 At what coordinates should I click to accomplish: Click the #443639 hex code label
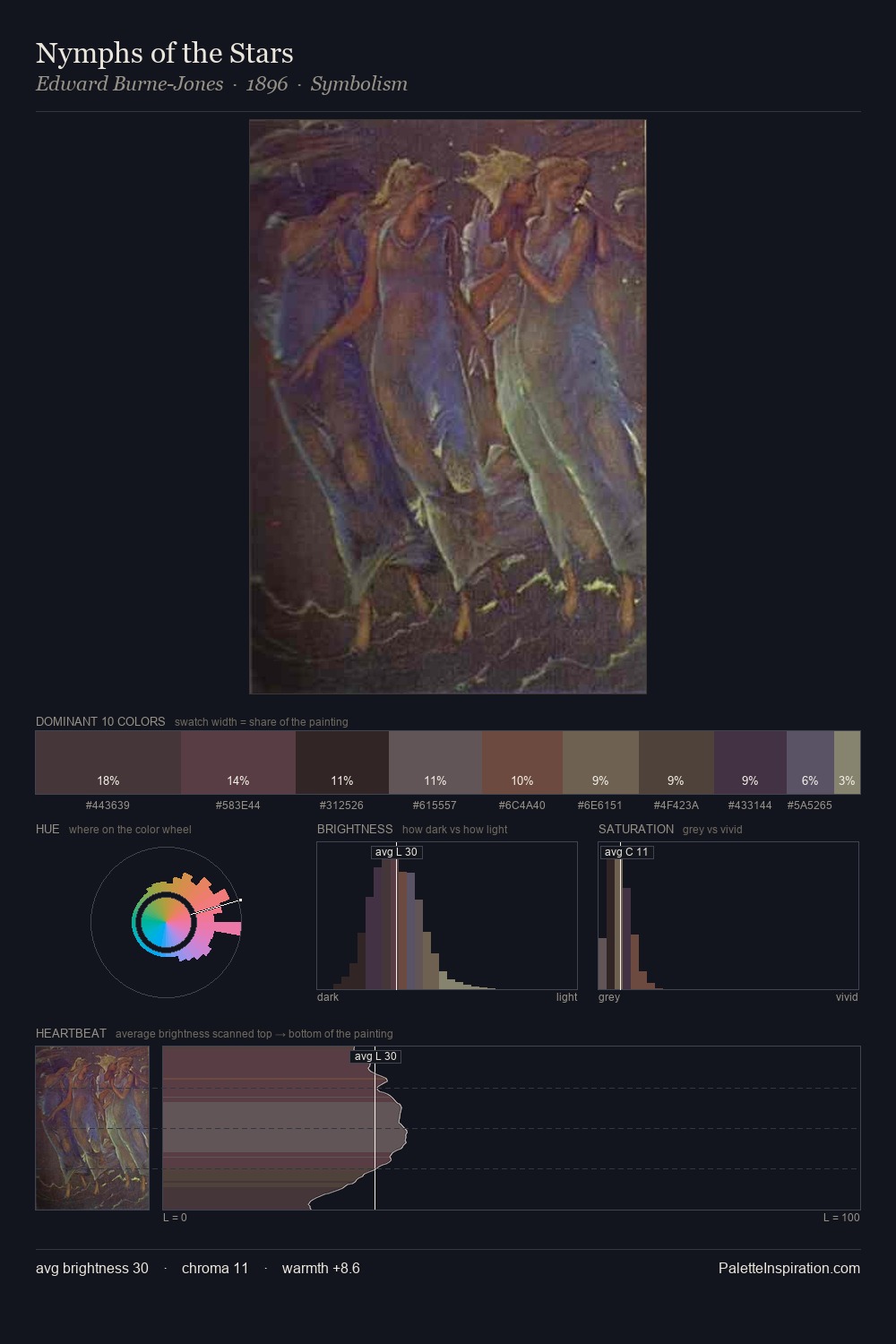pyautogui.click(x=108, y=806)
